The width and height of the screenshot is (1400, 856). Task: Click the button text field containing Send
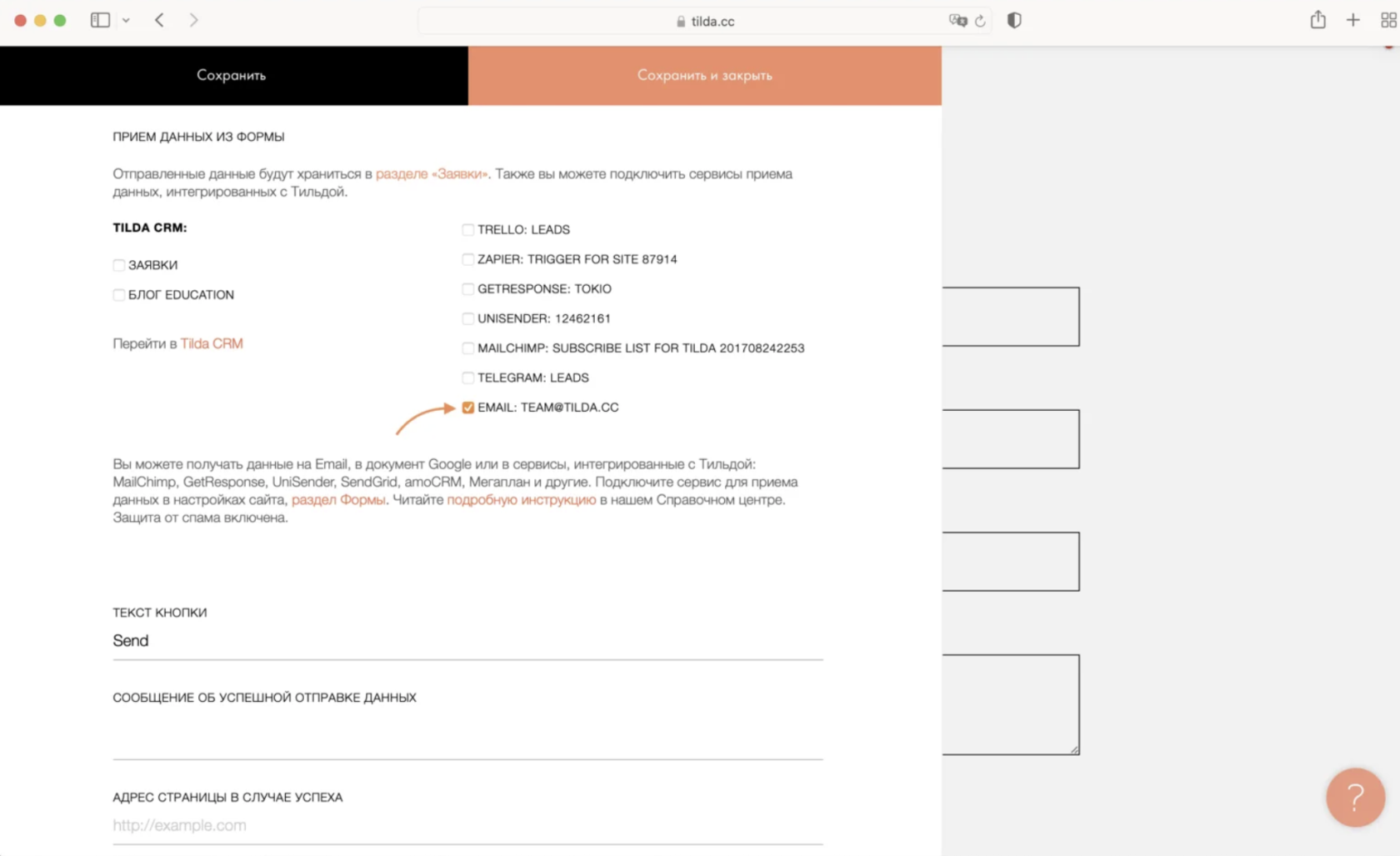point(467,641)
